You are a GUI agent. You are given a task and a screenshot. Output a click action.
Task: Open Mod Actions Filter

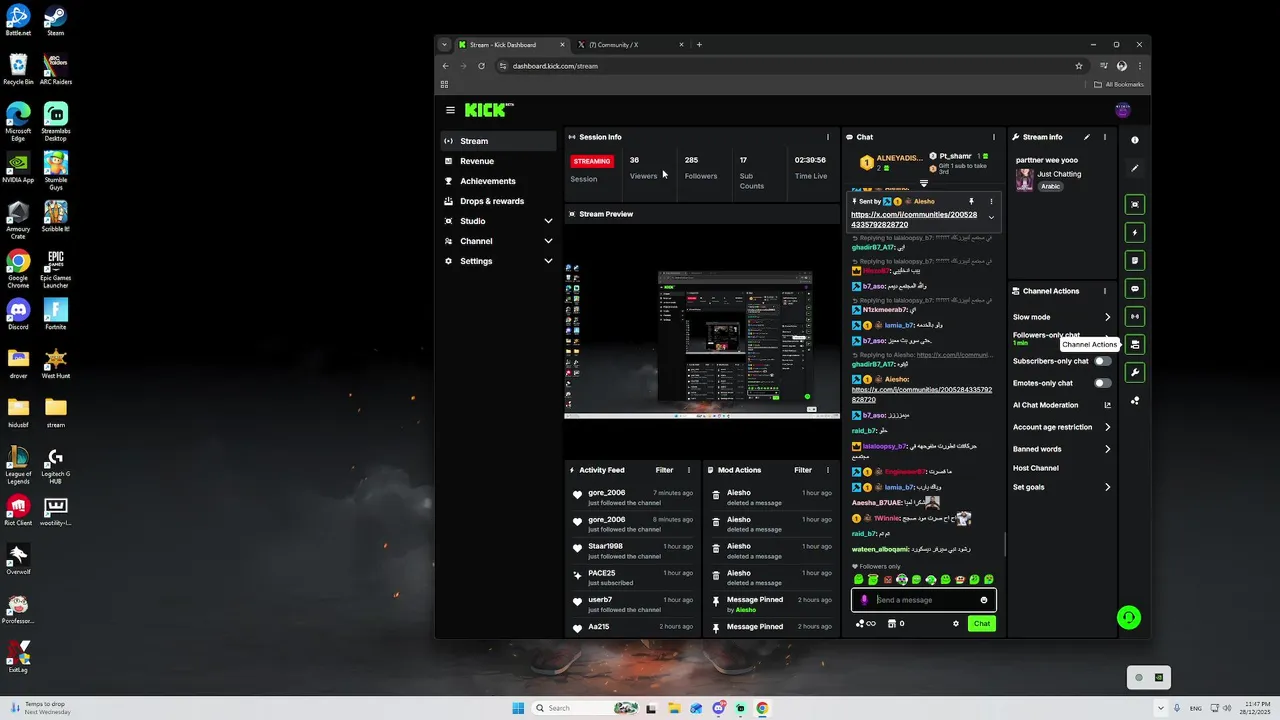coord(803,470)
